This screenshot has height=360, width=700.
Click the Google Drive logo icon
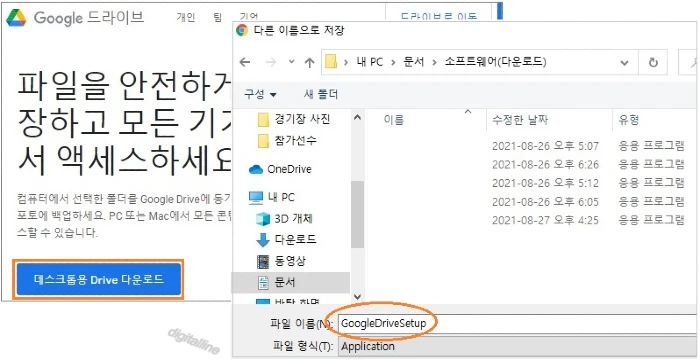click(x=17, y=18)
